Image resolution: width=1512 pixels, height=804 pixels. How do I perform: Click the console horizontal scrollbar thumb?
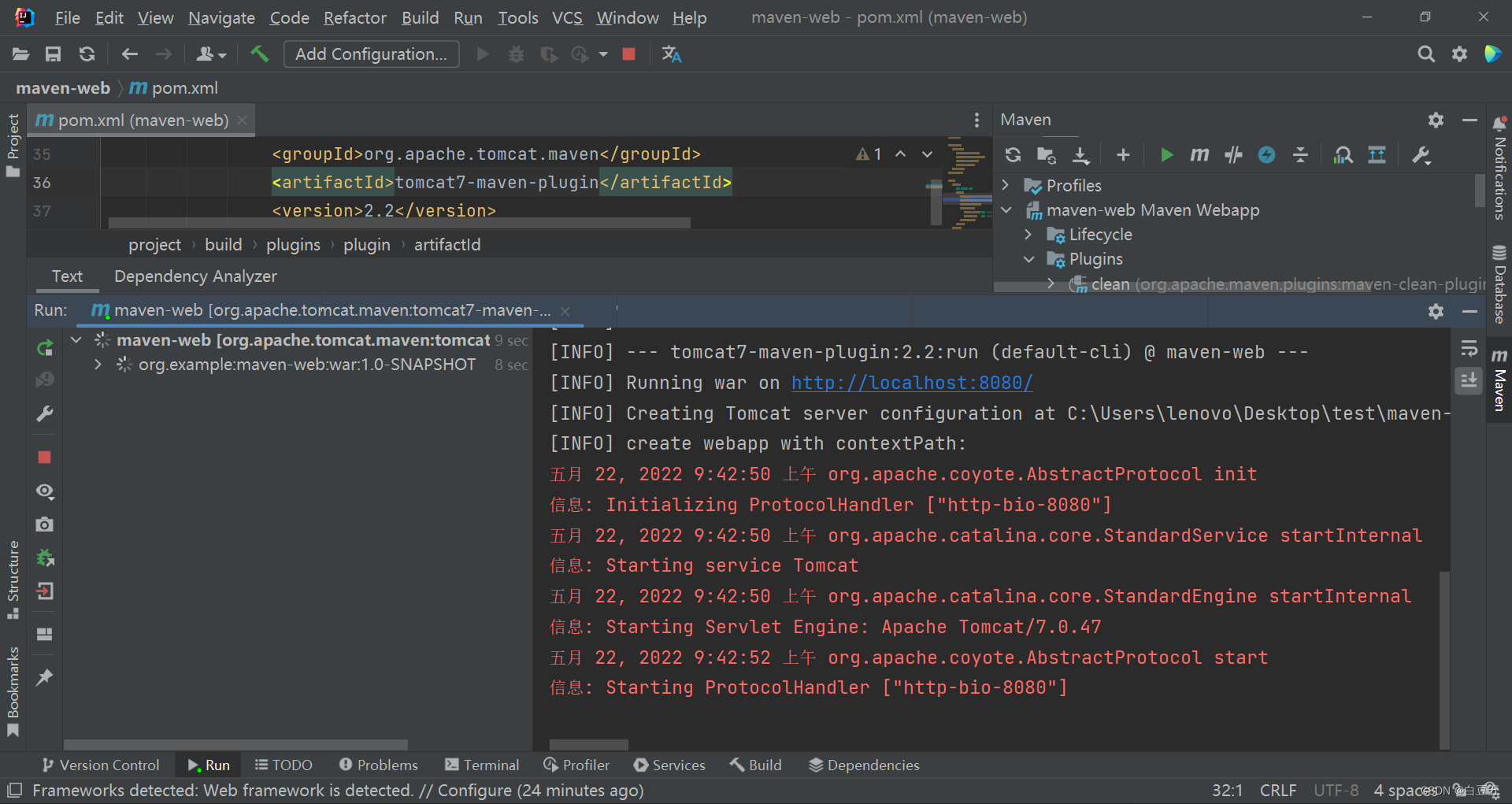click(588, 745)
